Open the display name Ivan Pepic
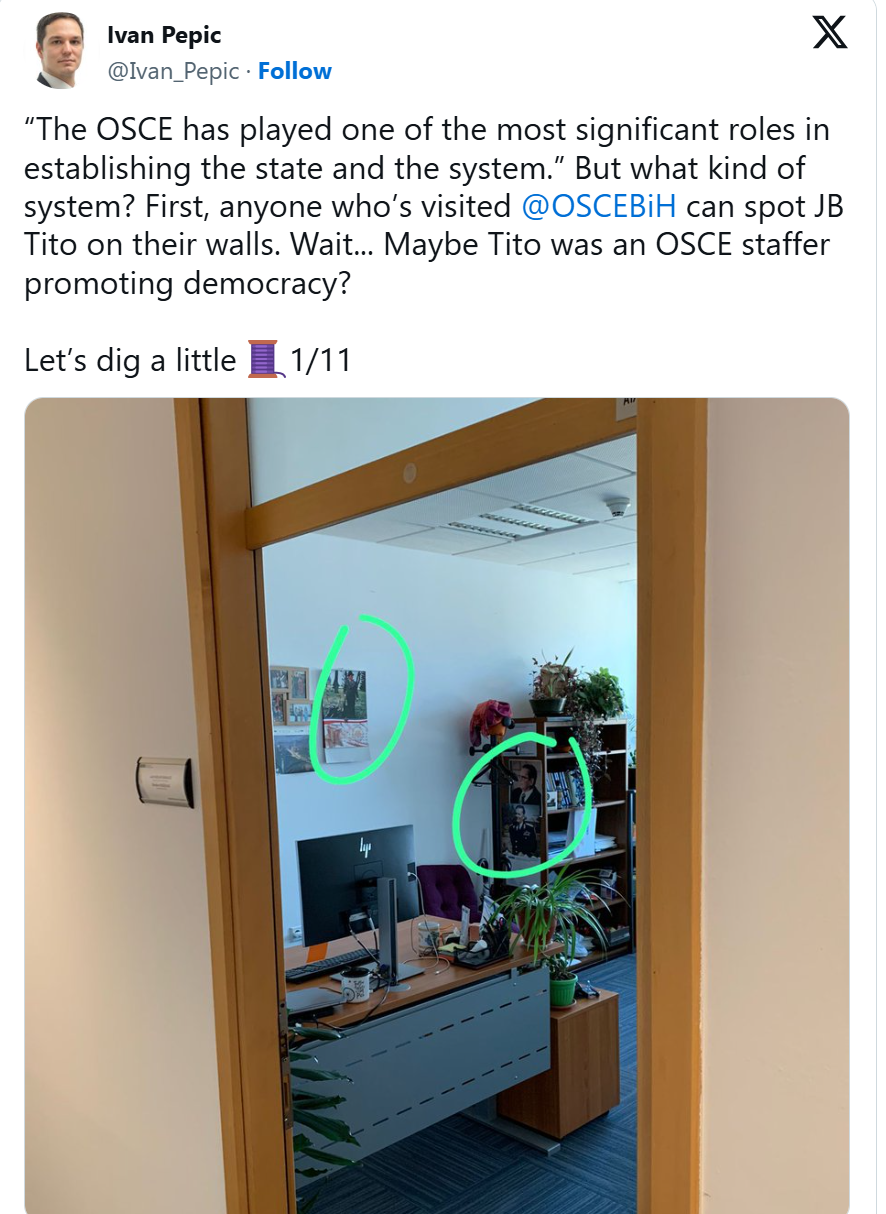Screen dimensions: 886x1214 164,36
